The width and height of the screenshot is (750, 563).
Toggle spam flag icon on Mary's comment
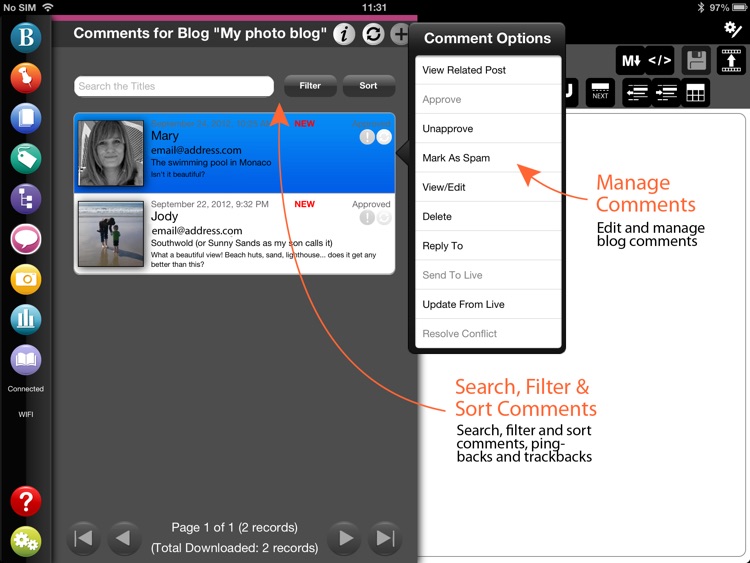click(367, 137)
